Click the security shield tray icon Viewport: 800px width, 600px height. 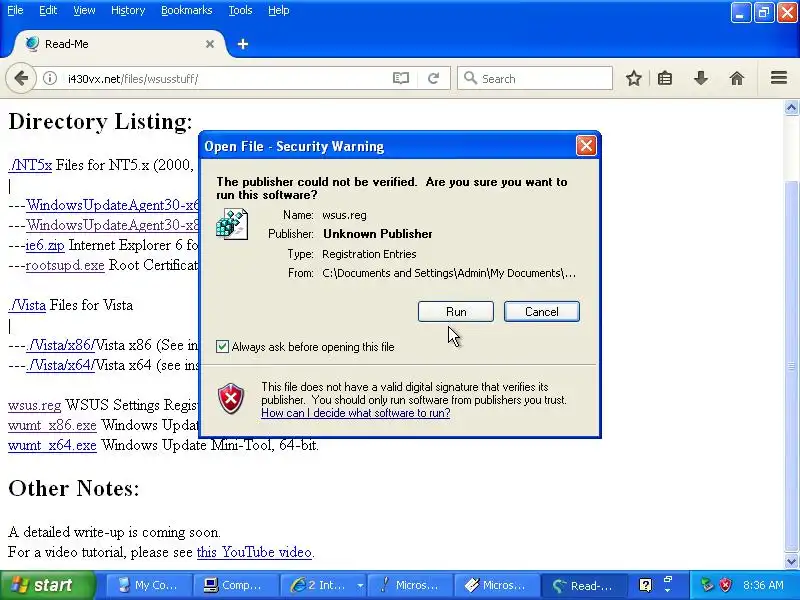click(x=726, y=585)
